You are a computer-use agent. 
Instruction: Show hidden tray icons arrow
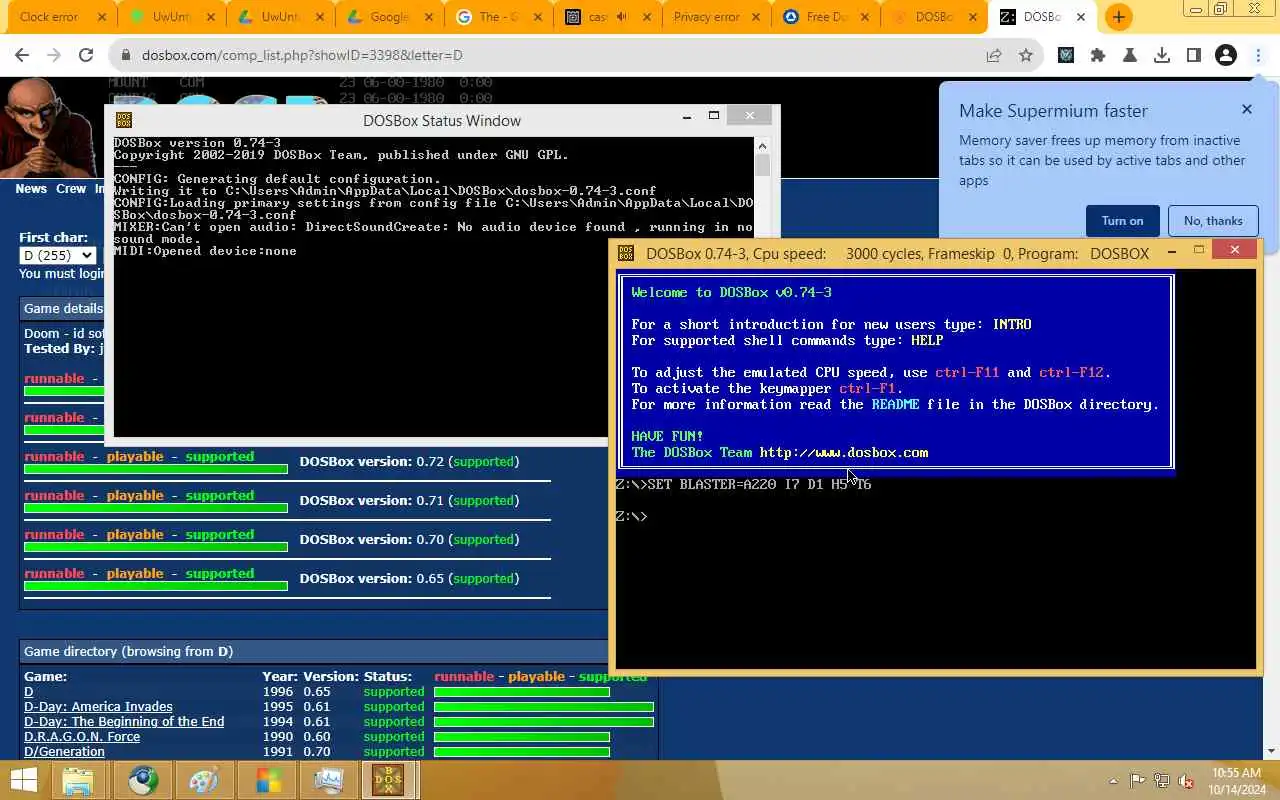coord(1114,781)
